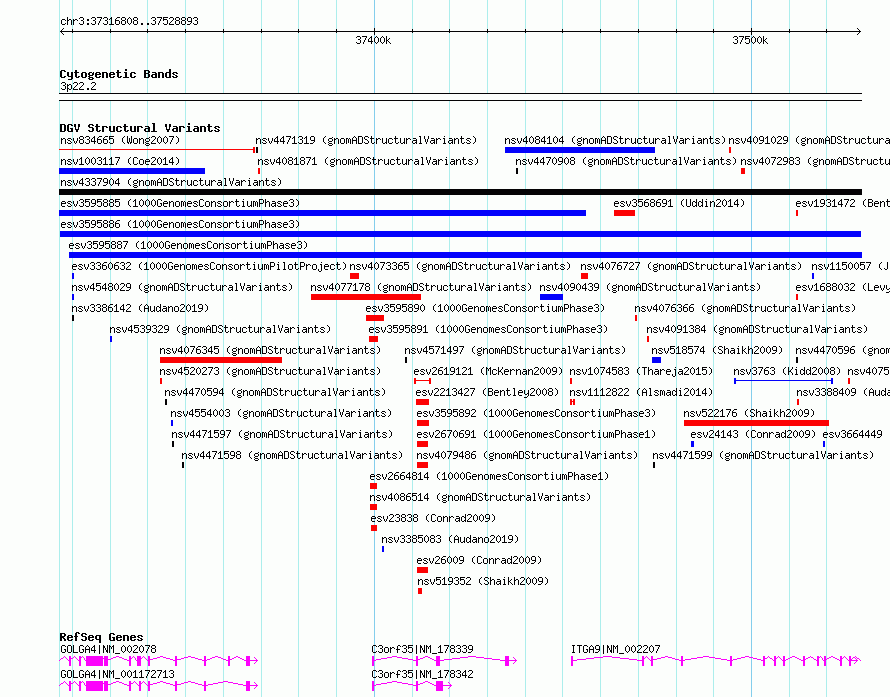
Task: Open the nsv4076366 variant label
Action: pos(745,308)
